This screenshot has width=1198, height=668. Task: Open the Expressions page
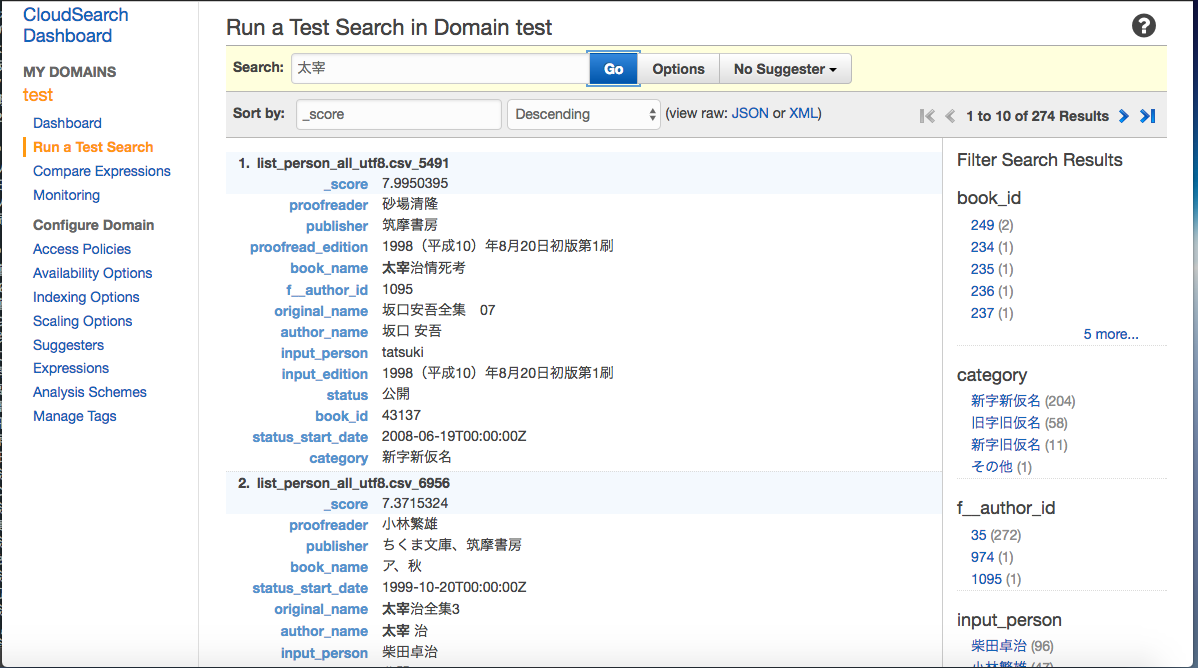pos(71,368)
